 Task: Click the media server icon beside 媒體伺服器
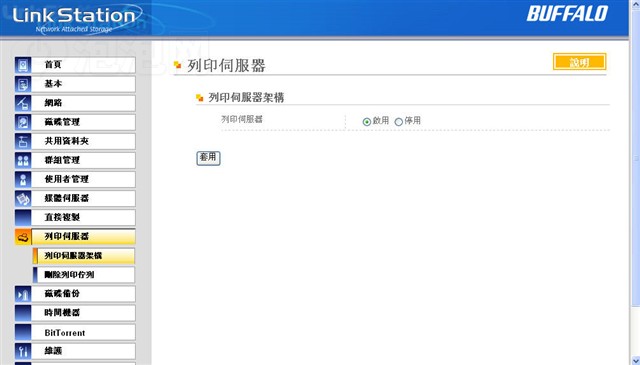point(23,199)
